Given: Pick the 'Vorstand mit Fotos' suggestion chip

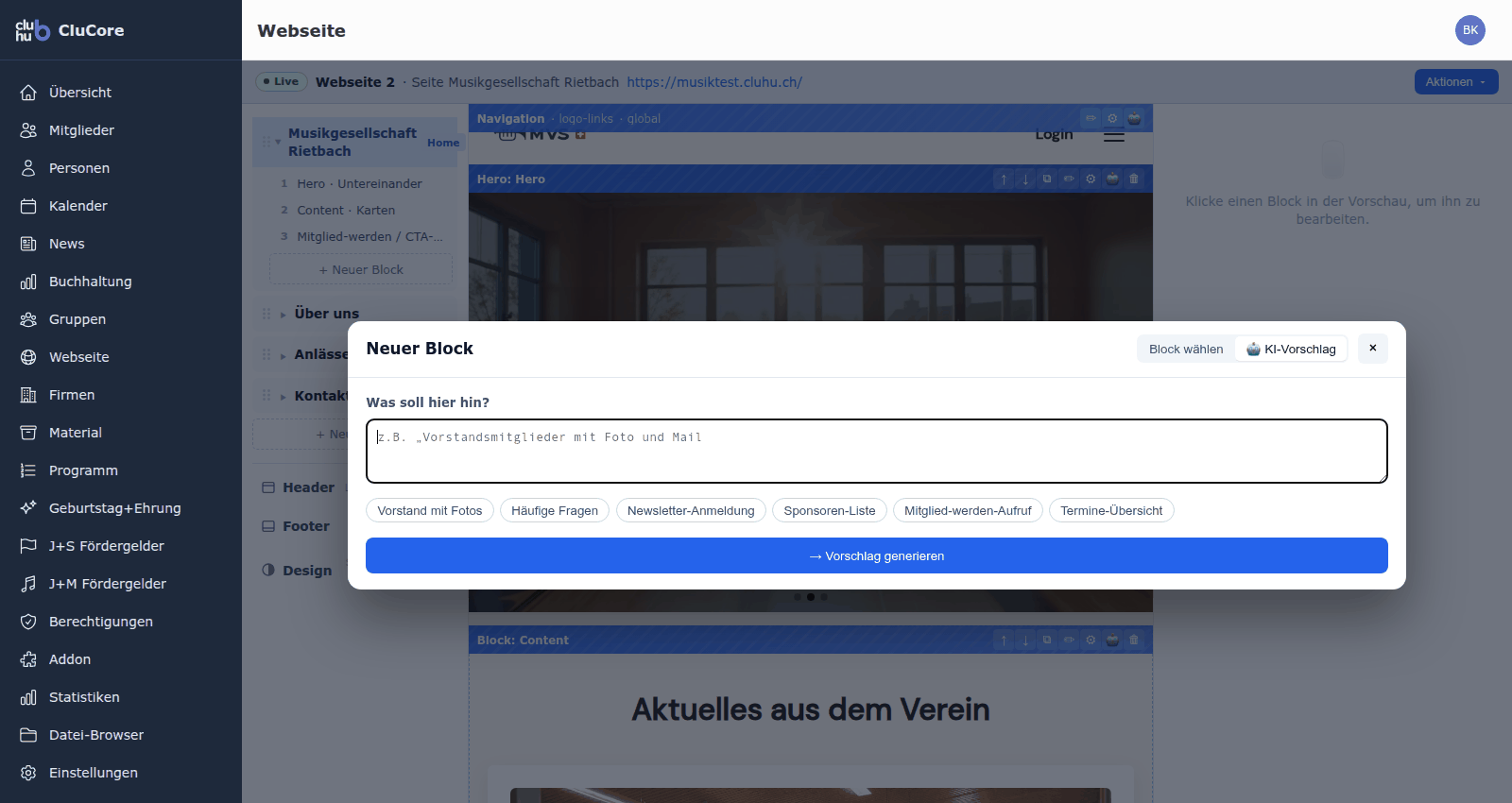Looking at the screenshot, I should 430,511.
